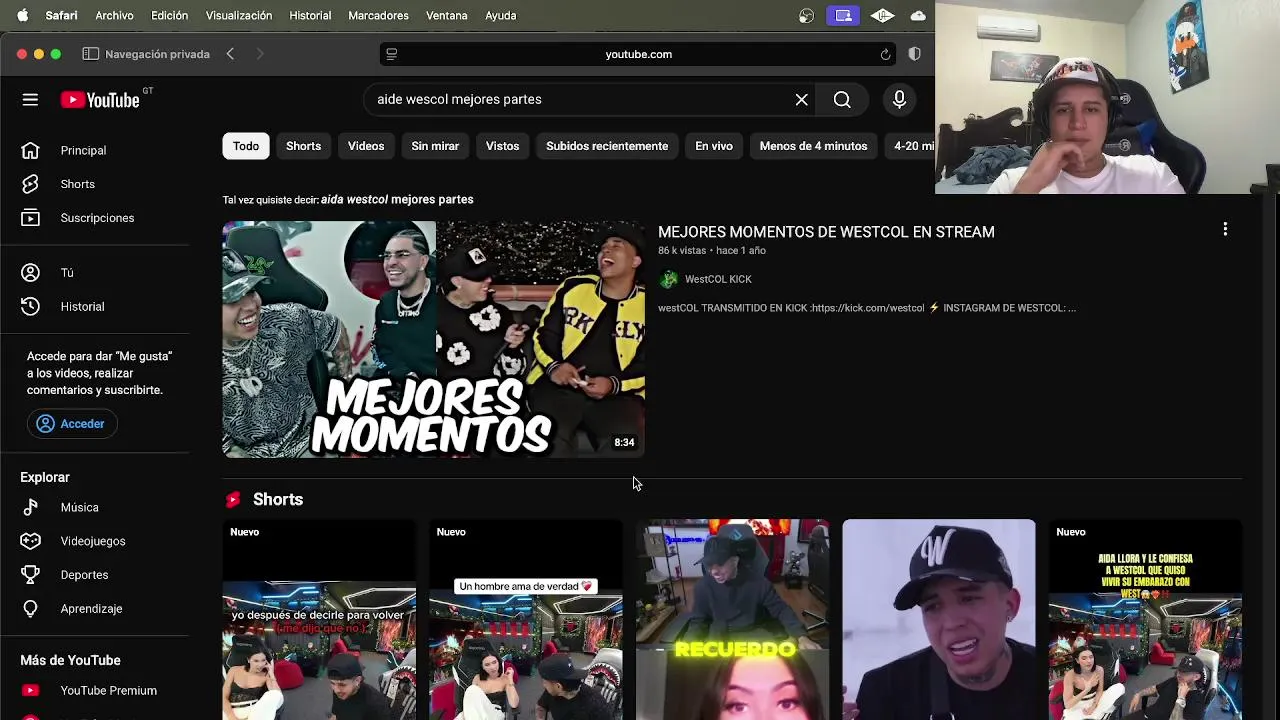The height and width of the screenshot is (720, 1280).
Task: Open the Visualización menu
Action: pos(238,15)
